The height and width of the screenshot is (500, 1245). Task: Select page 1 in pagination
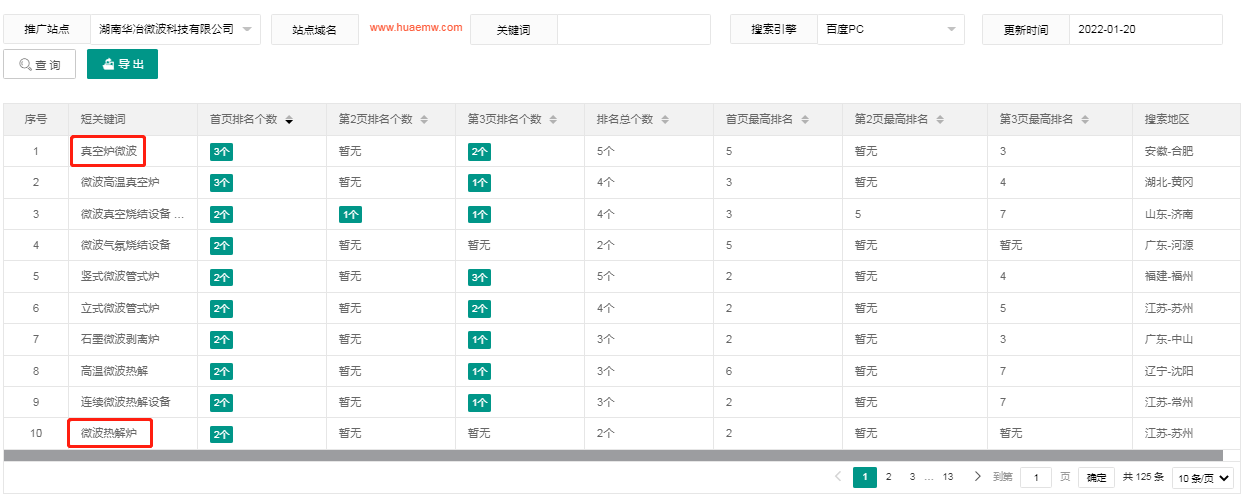(x=864, y=477)
